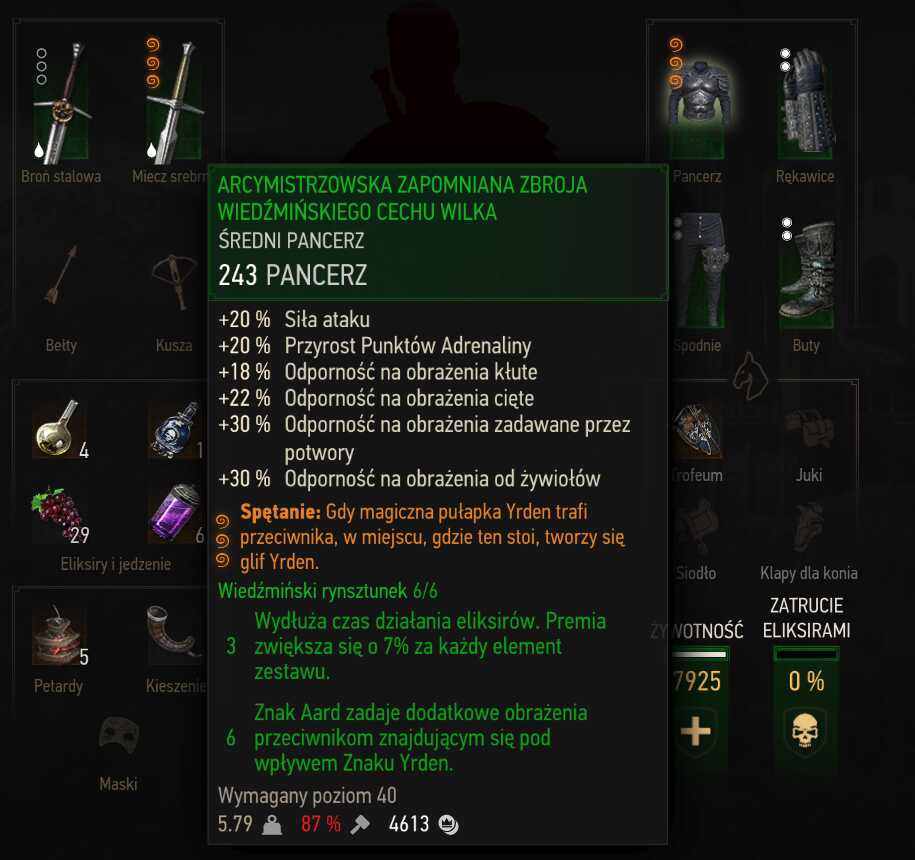Open the Siodło saddle slot
The image size is (915, 860).
click(697, 525)
